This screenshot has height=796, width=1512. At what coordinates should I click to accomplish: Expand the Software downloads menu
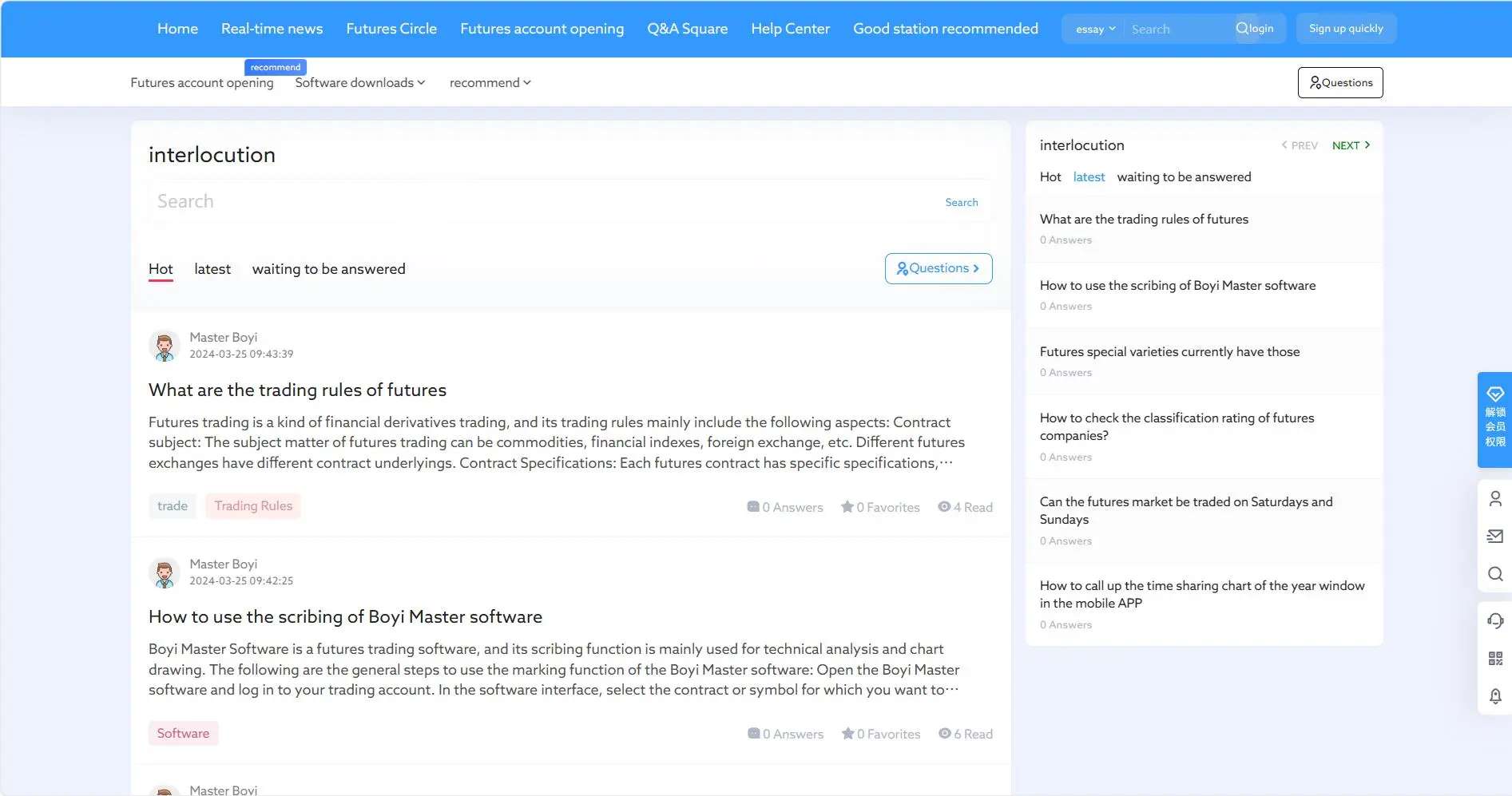(360, 82)
